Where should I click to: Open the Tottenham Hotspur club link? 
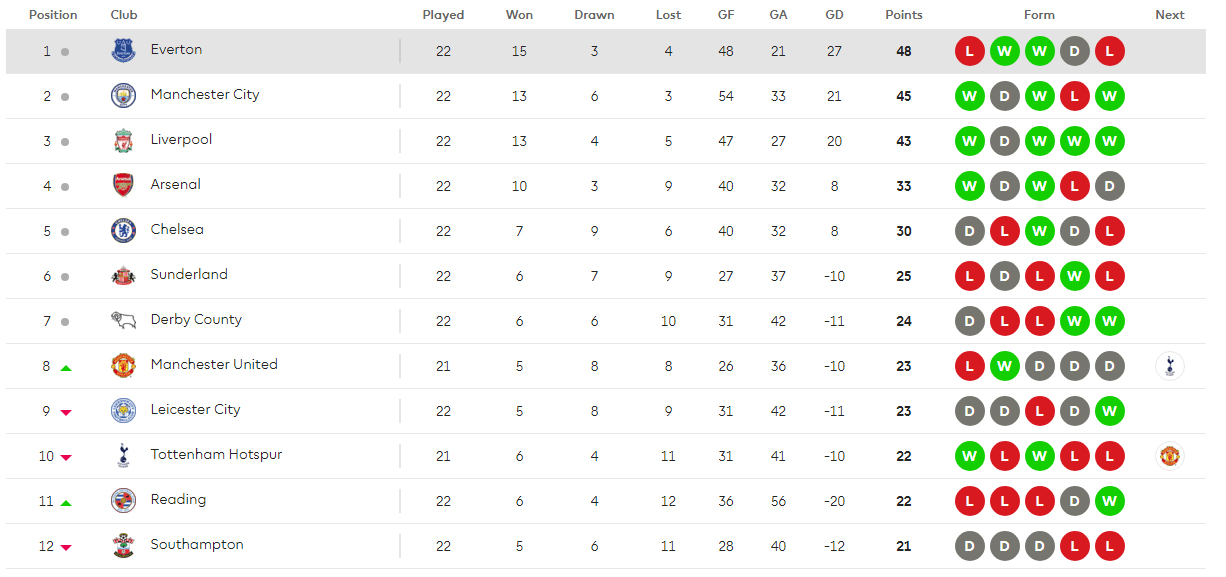click(x=216, y=455)
